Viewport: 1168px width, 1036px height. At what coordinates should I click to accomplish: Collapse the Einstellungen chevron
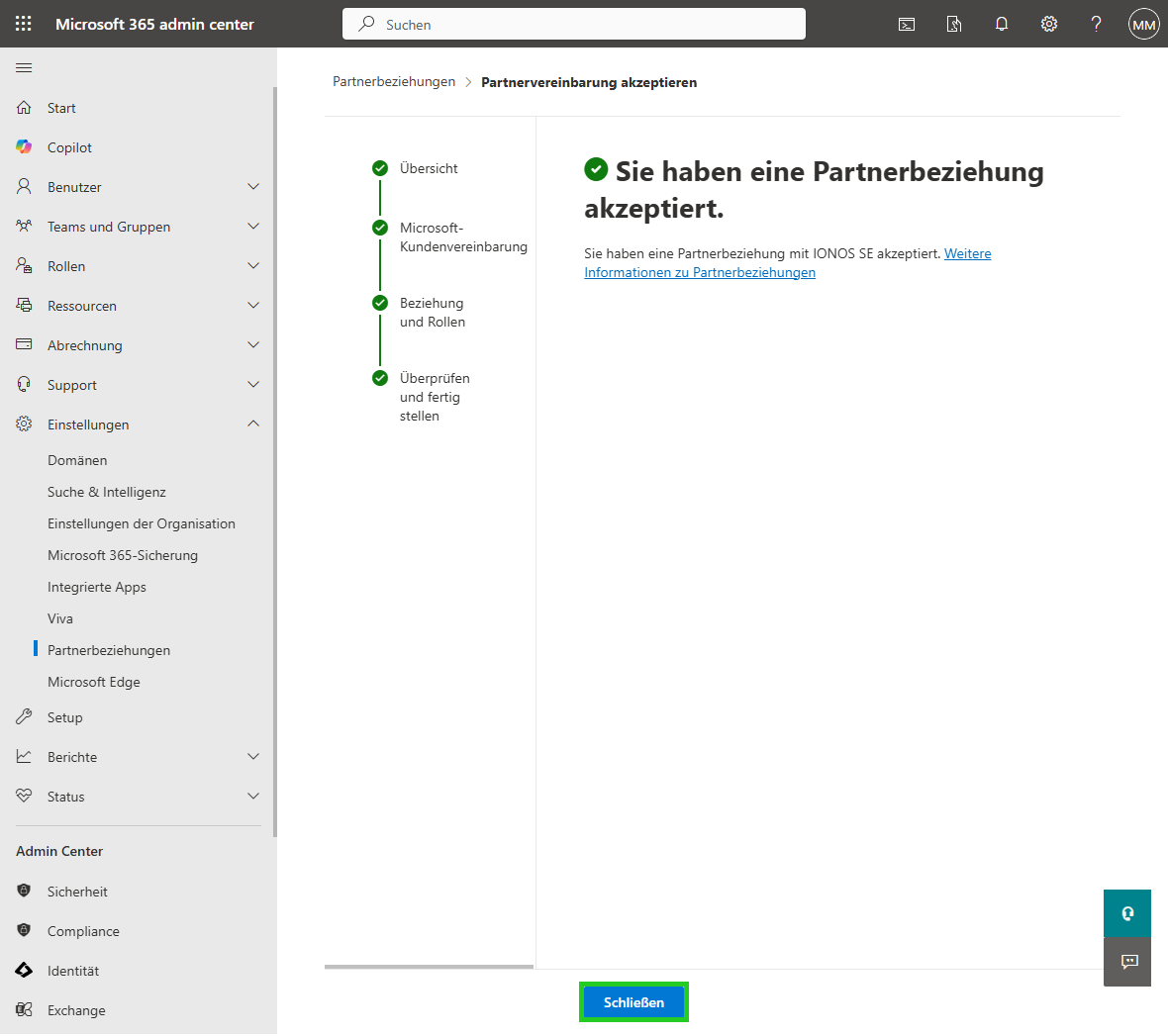(x=253, y=424)
